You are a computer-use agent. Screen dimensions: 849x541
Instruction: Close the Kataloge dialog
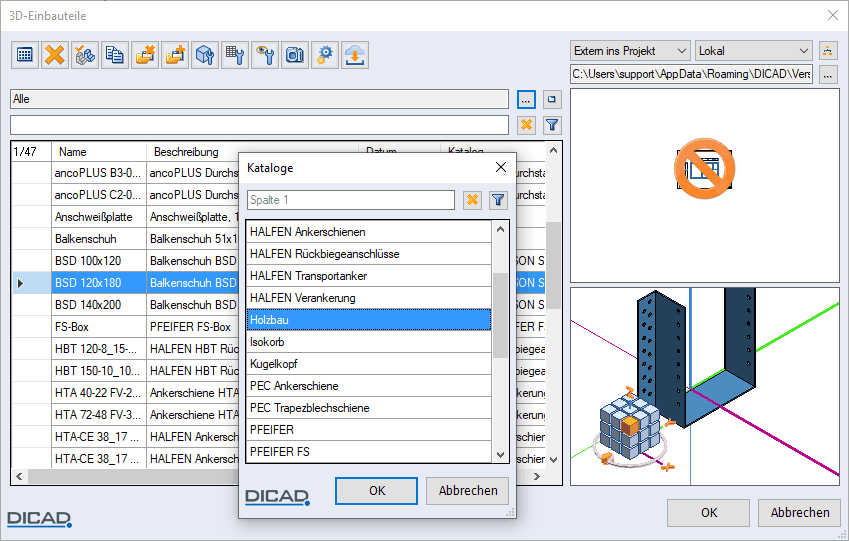point(501,167)
